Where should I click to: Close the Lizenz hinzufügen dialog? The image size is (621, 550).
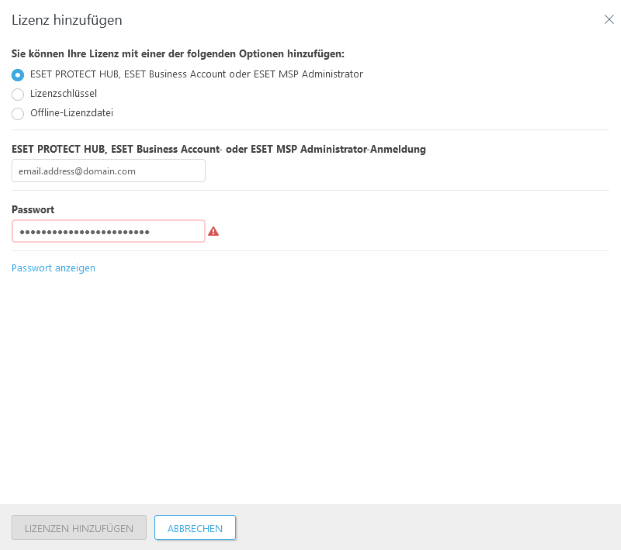click(609, 19)
